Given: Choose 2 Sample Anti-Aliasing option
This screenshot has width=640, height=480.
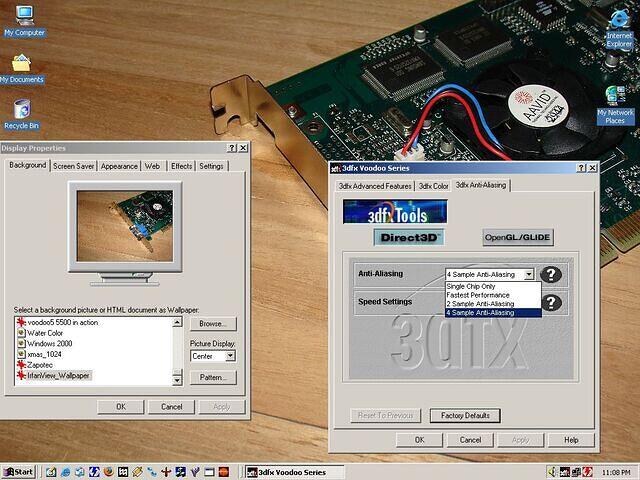Looking at the screenshot, I should click(x=493, y=304).
